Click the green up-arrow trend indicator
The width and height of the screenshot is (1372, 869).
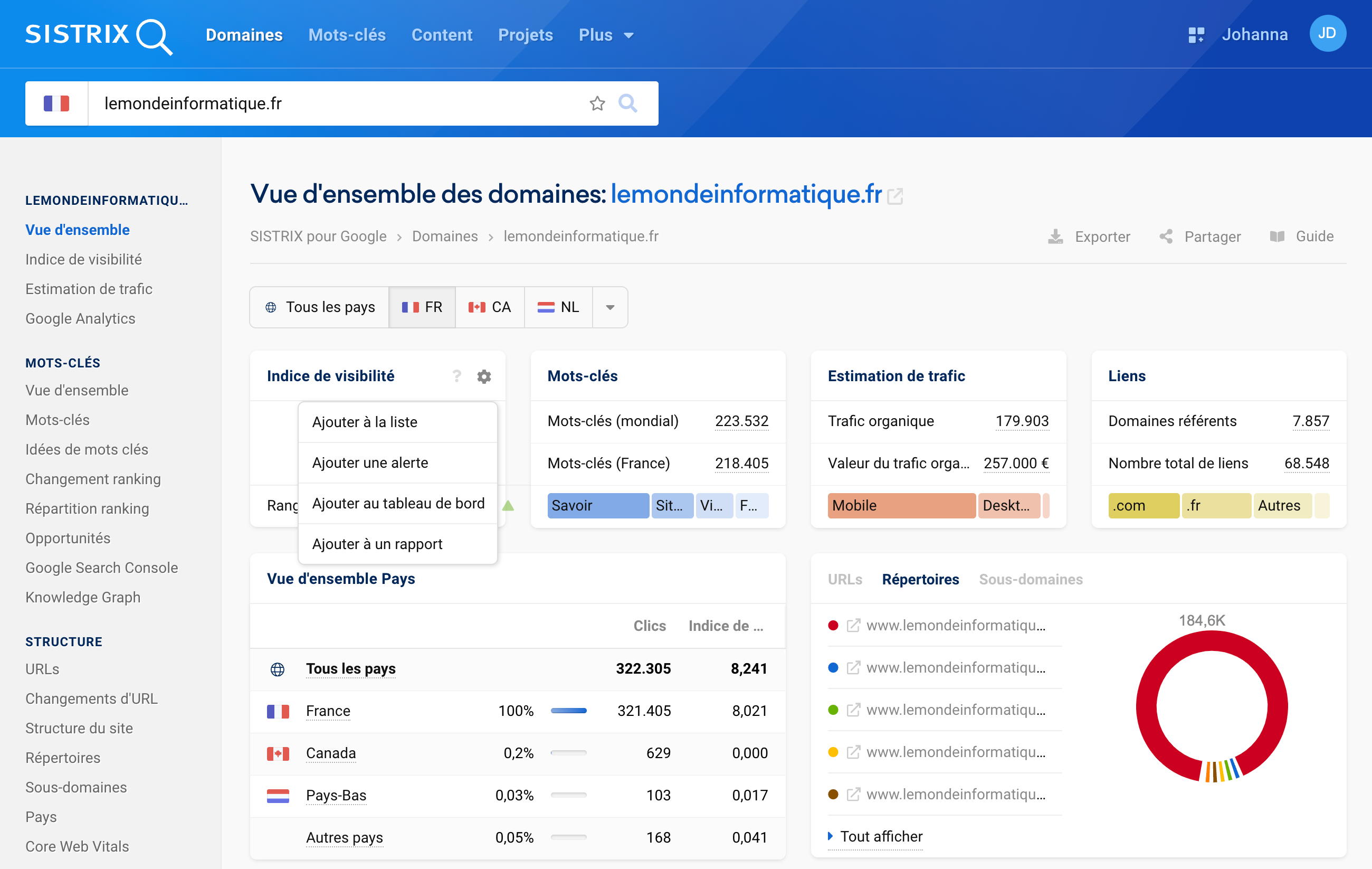(x=508, y=505)
